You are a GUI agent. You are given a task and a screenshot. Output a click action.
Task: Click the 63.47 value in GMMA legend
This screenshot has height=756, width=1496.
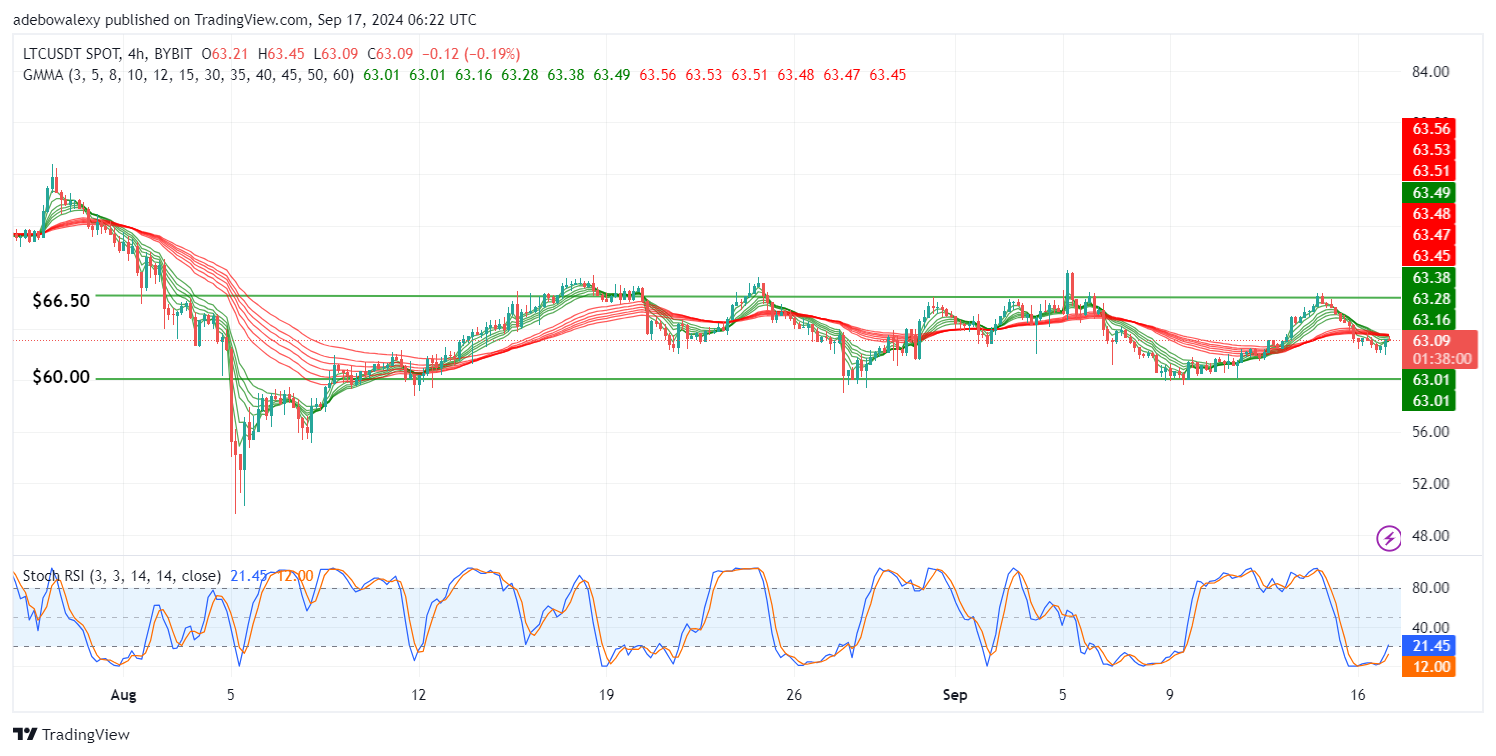tap(841, 75)
